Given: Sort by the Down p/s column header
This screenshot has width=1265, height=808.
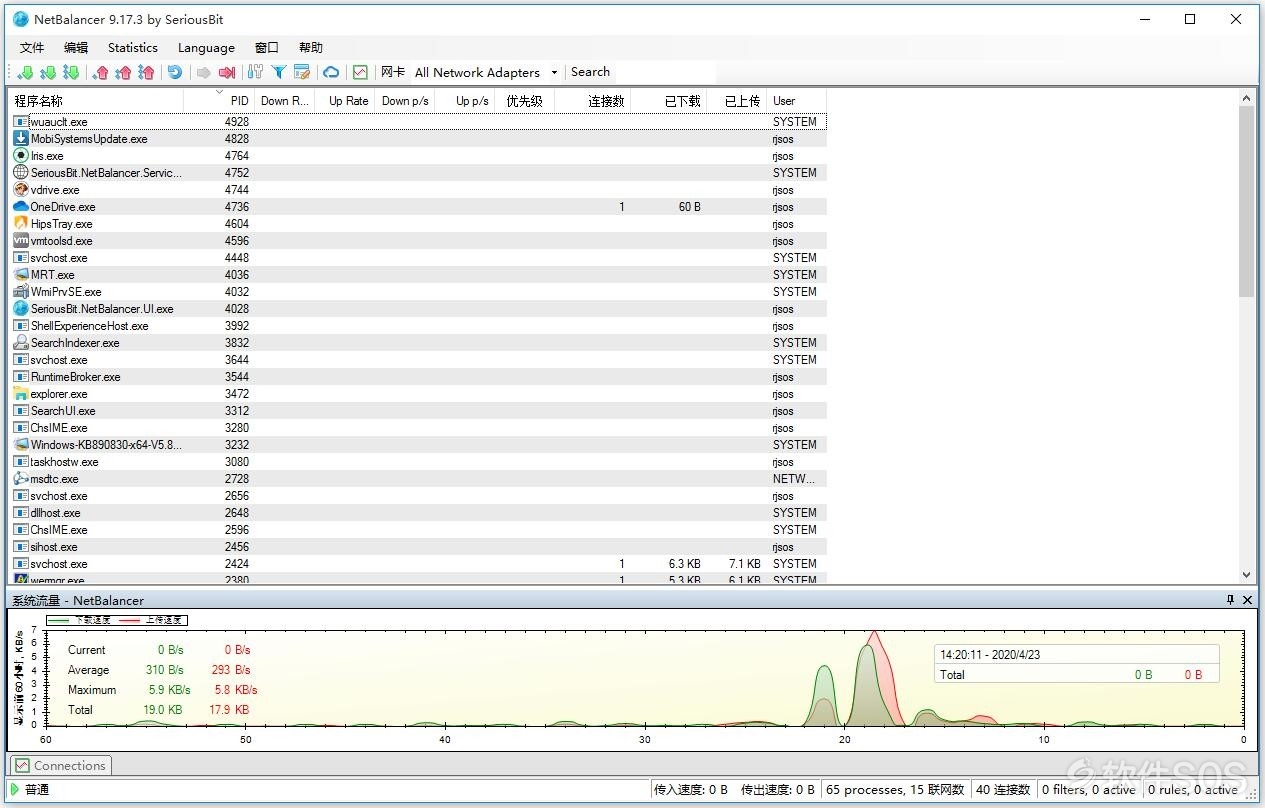Looking at the screenshot, I should (404, 100).
